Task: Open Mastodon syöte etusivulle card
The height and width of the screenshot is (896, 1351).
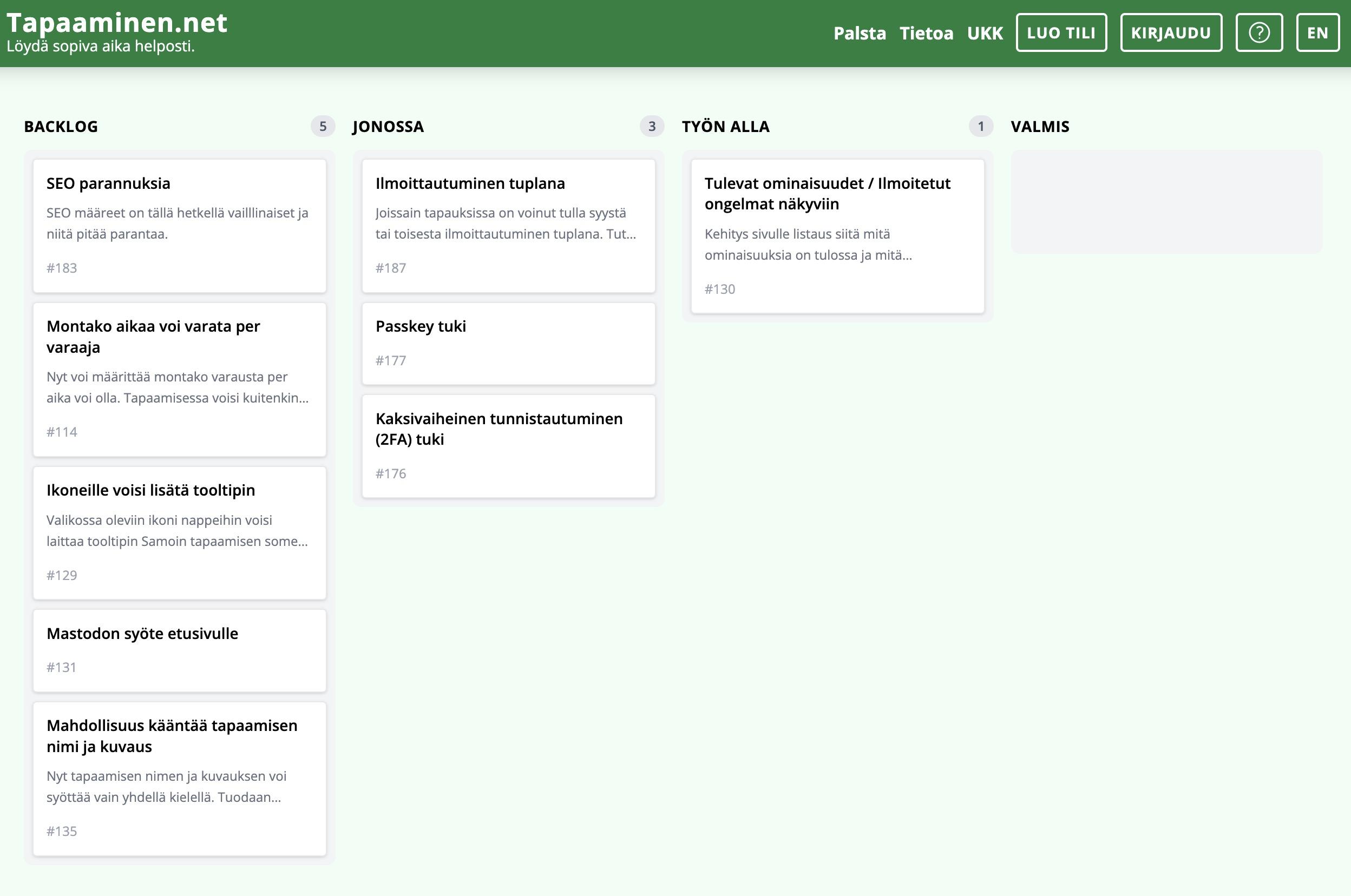Action: 180,650
